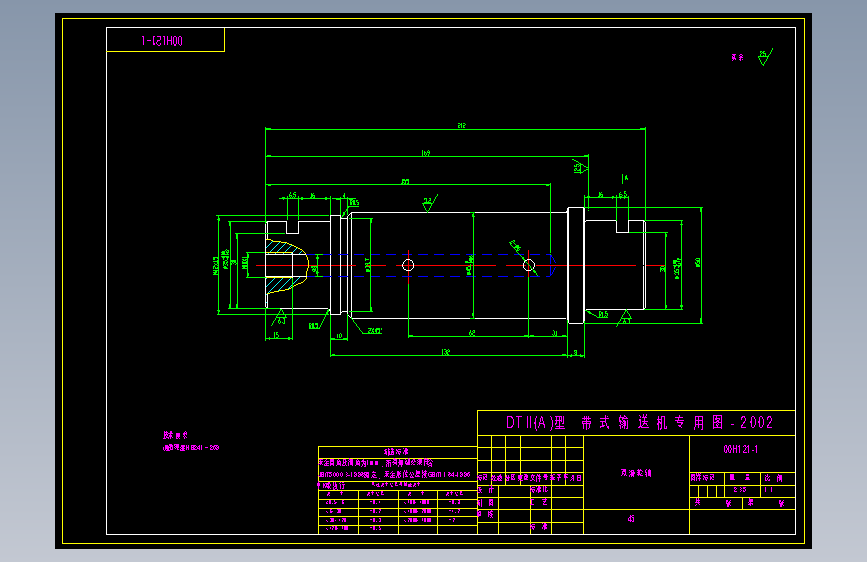Click the right cross-hole circle on the shaft

click(529, 266)
